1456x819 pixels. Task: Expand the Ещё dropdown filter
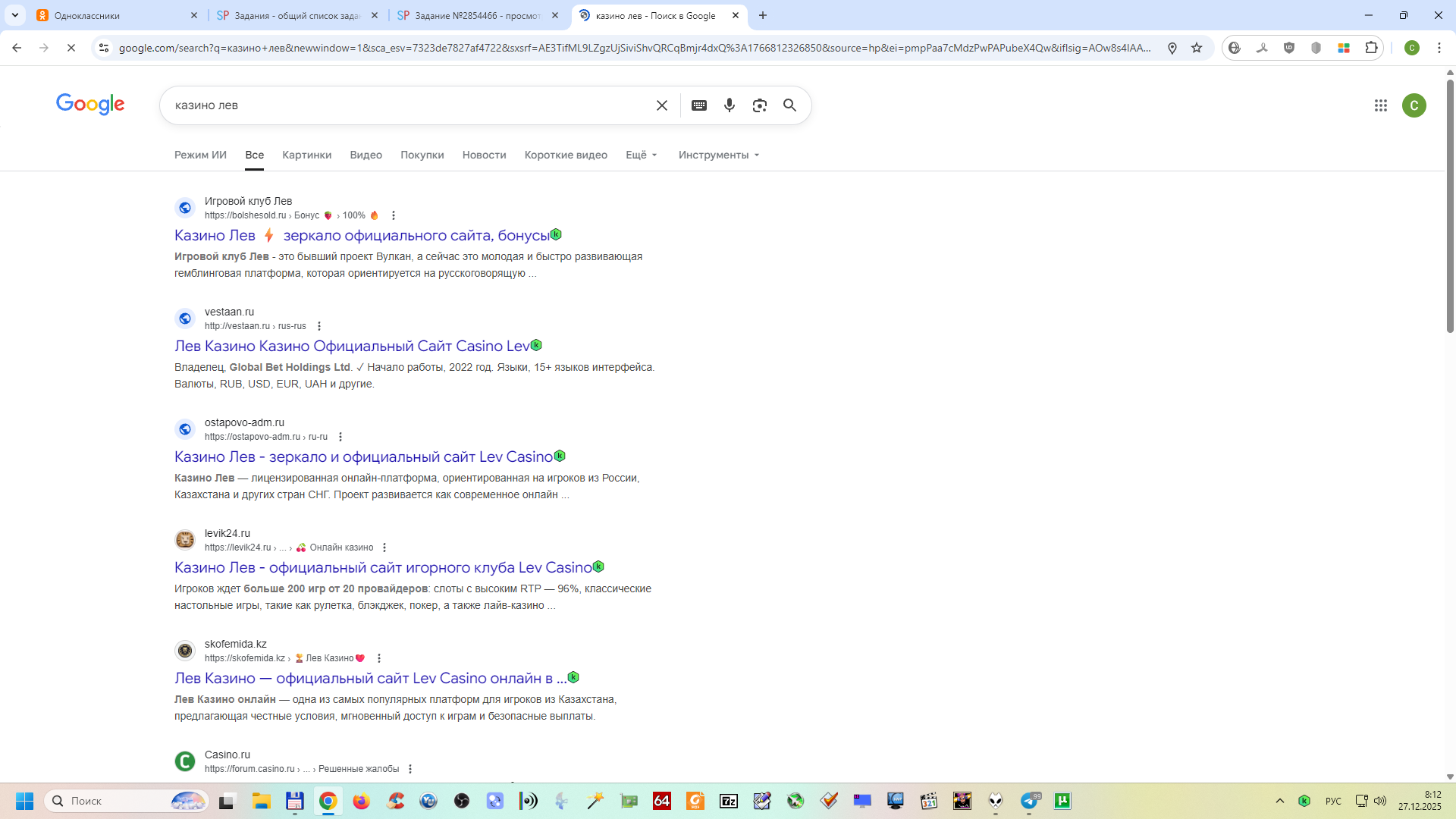pyautogui.click(x=642, y=155)
